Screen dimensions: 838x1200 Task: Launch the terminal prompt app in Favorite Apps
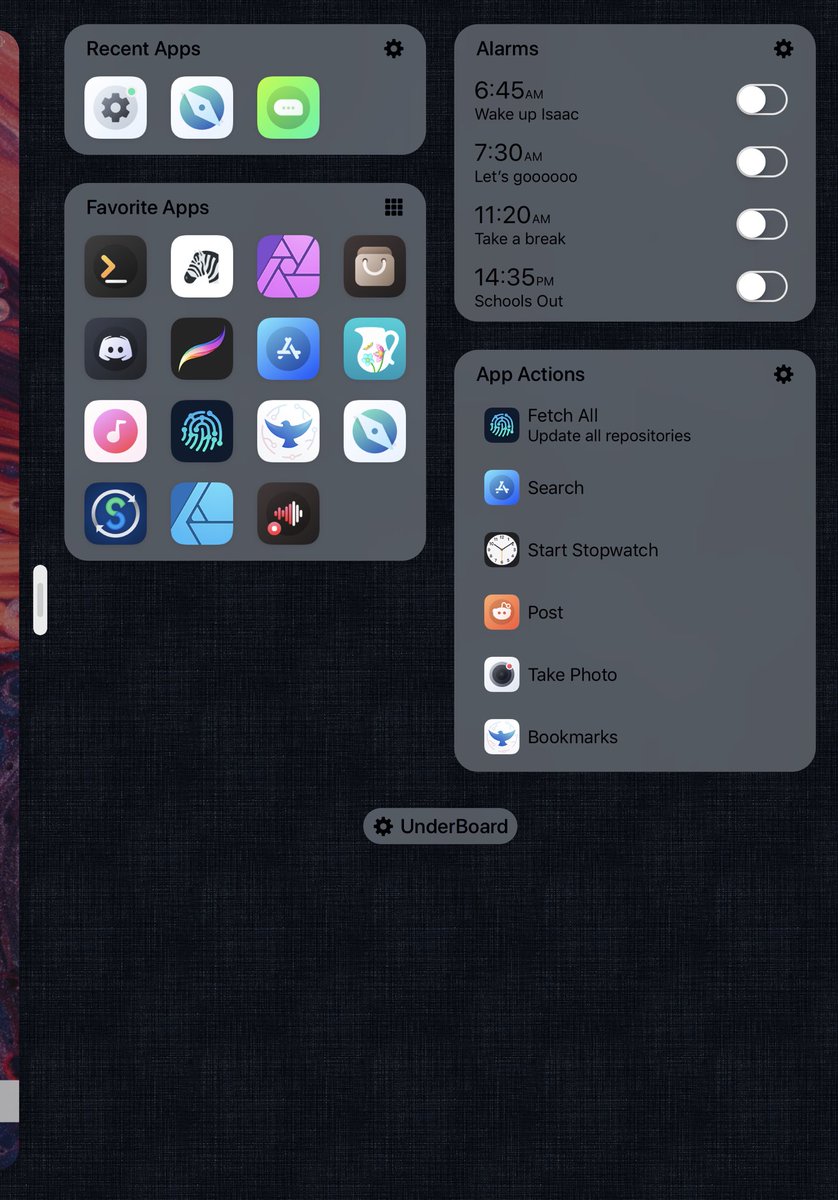click(116, 267)
